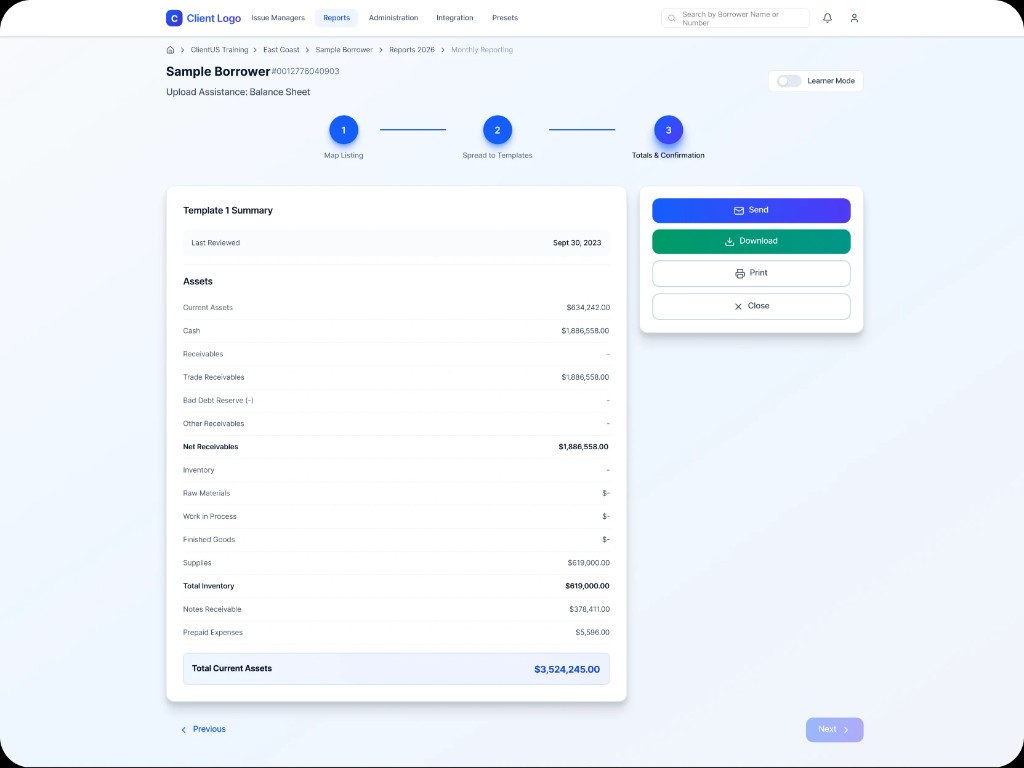The width and height of the screenshot is (1024, 768).
Task: Select the Supplies row label
Action: pyautogui.click(x=197, y=563)
